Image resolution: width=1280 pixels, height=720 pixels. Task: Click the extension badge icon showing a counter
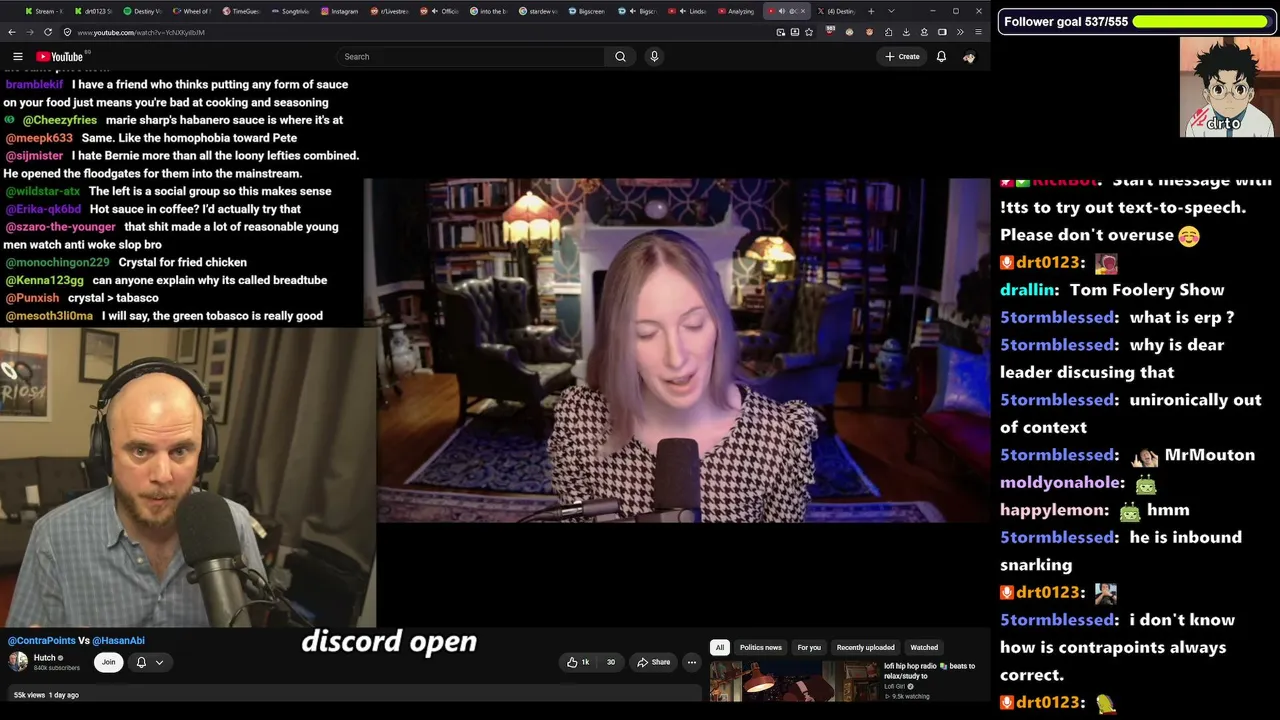point(830,31)
